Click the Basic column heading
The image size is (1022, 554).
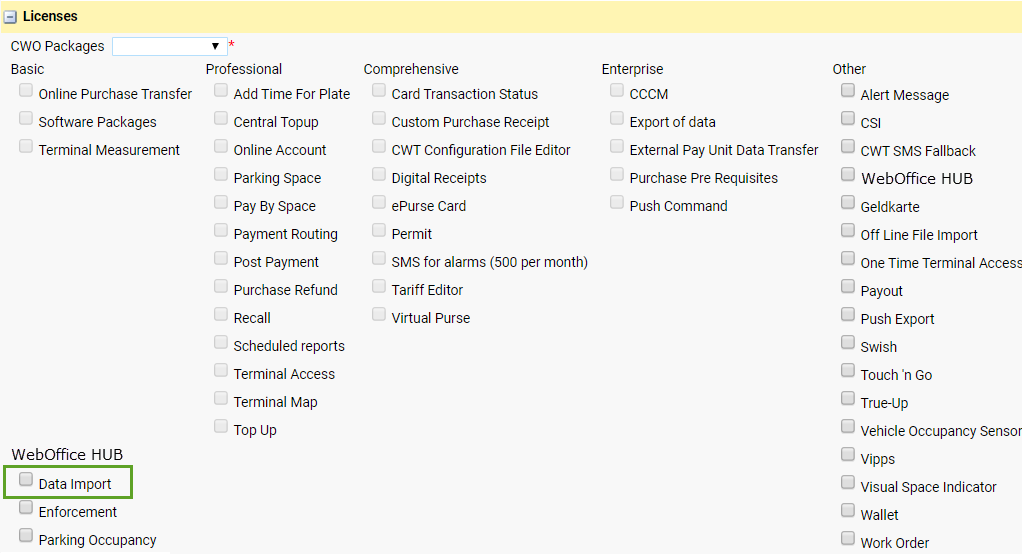click(x=27, y=69)
